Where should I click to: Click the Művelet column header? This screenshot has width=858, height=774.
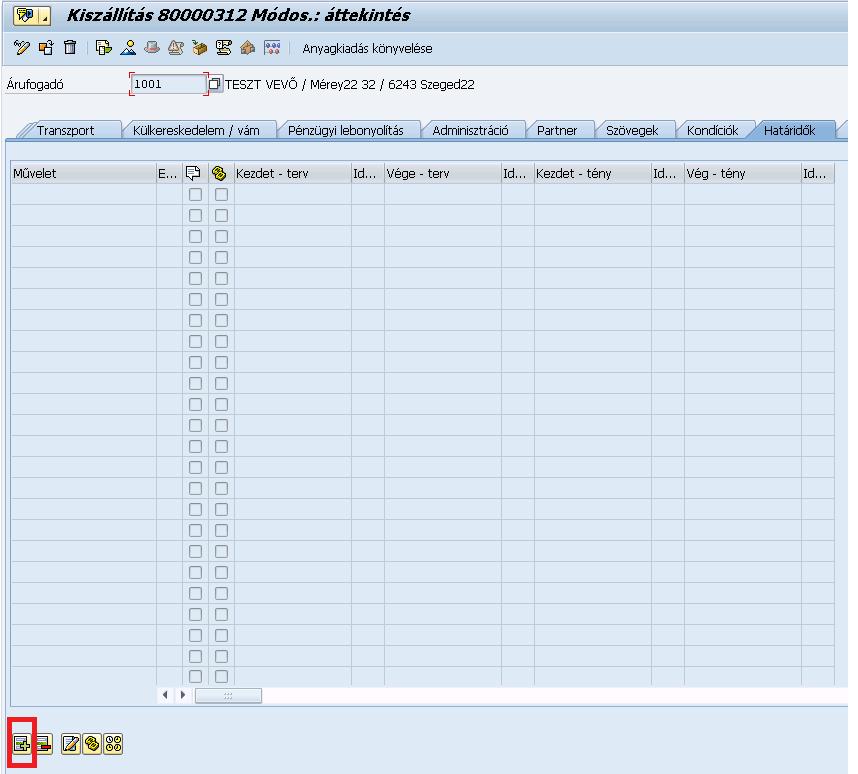pyautogui.click(x=83, y=174)
